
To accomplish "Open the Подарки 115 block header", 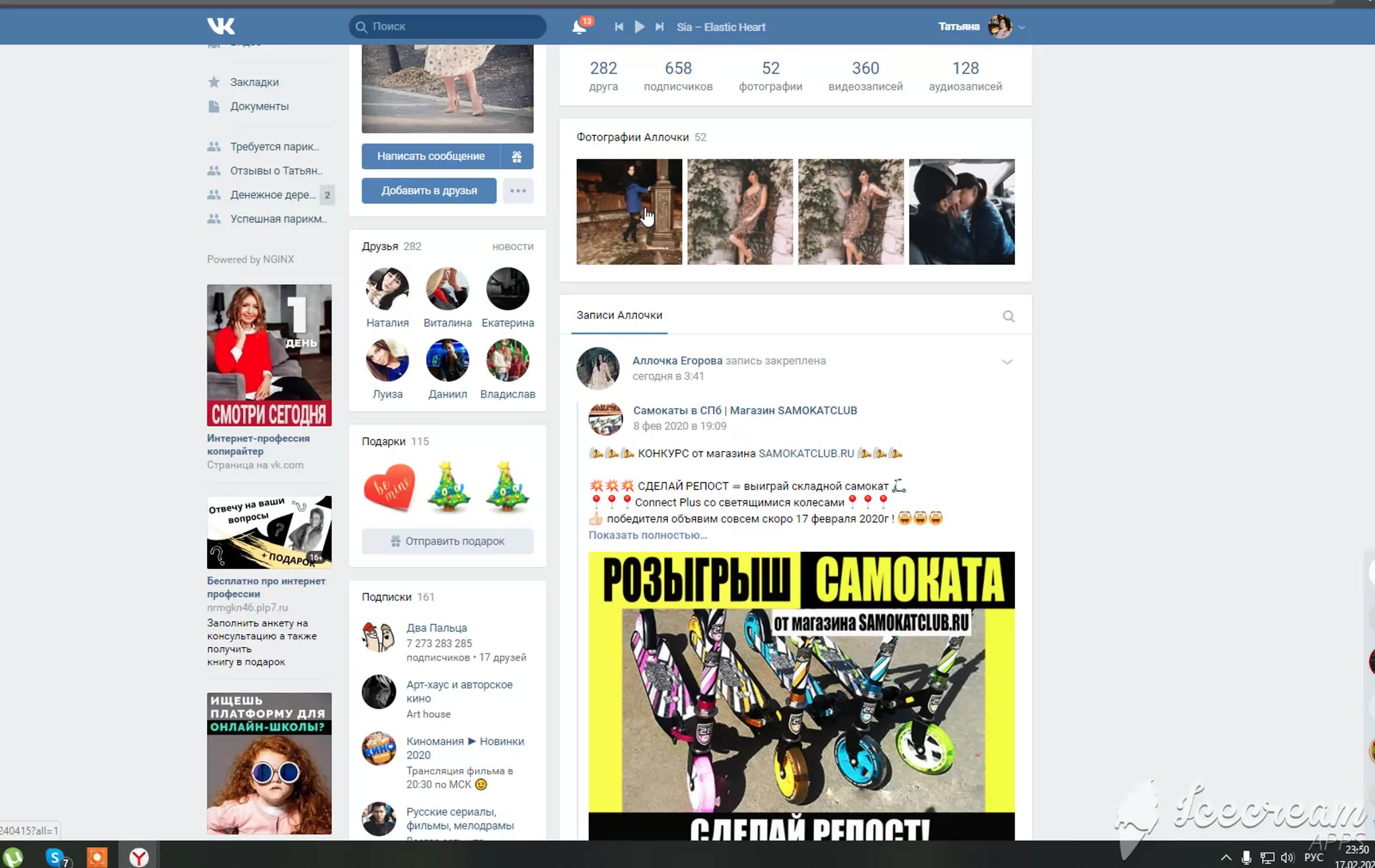I will (x=394, y=441).
